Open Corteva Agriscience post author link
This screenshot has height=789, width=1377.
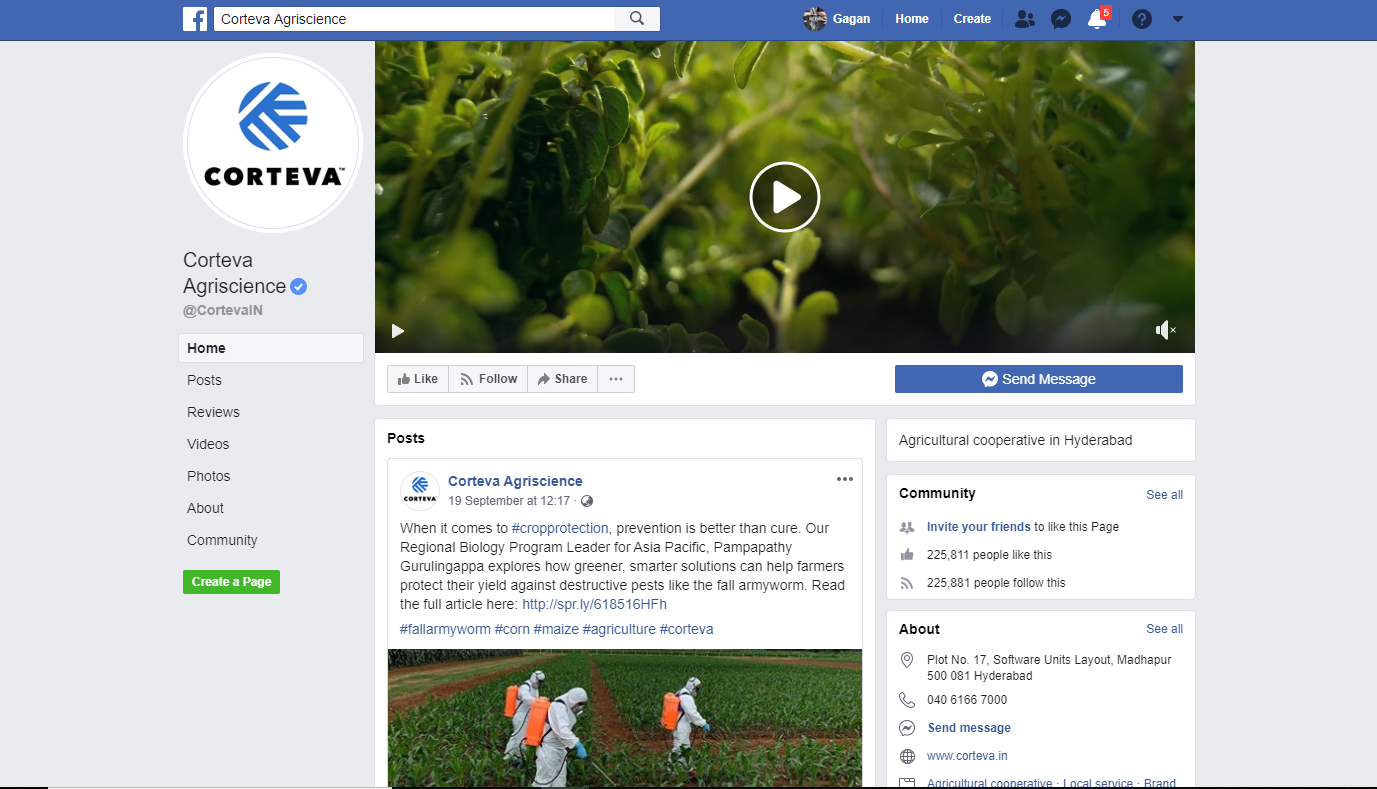(x=515, y=481)
